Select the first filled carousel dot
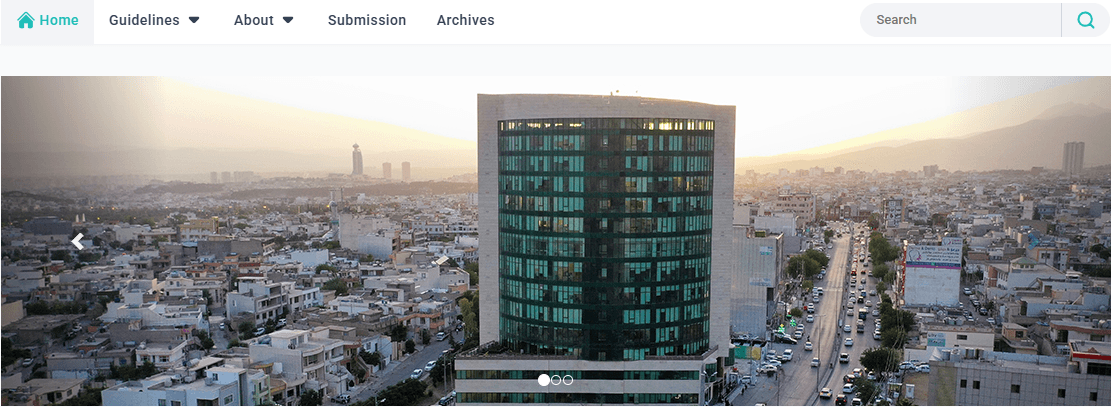The image size is (1111, 407). (x=543, y=380)
